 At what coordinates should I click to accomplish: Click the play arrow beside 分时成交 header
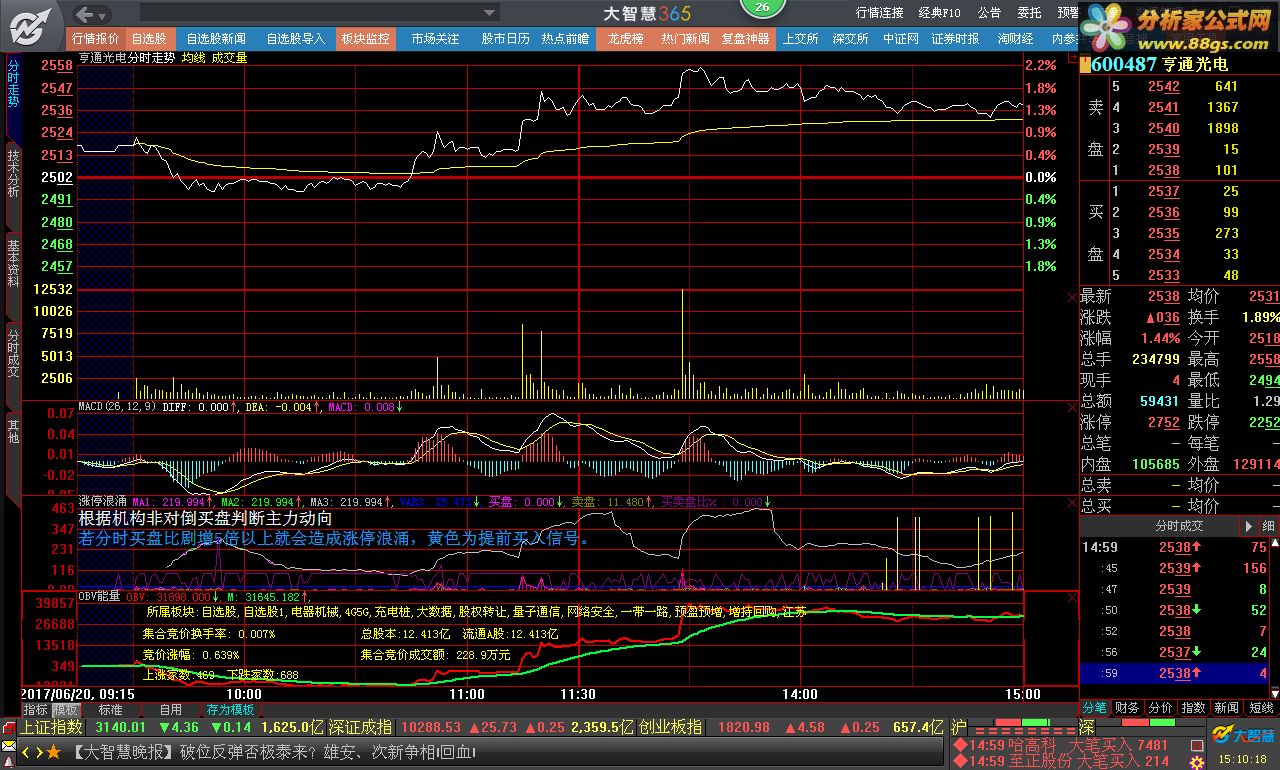coord(1248,526)
